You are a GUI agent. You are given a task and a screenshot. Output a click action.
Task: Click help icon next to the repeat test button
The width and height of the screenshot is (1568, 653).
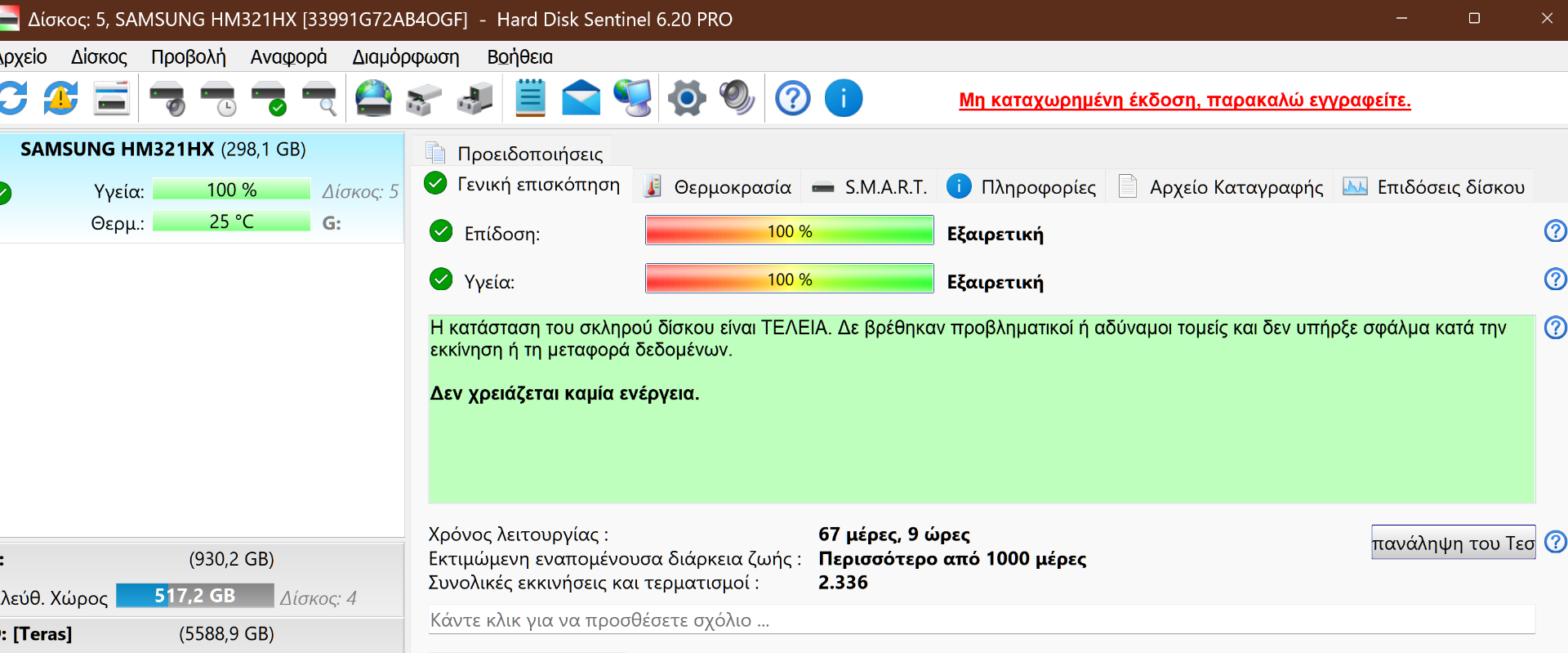click(x=1555, y=542)
